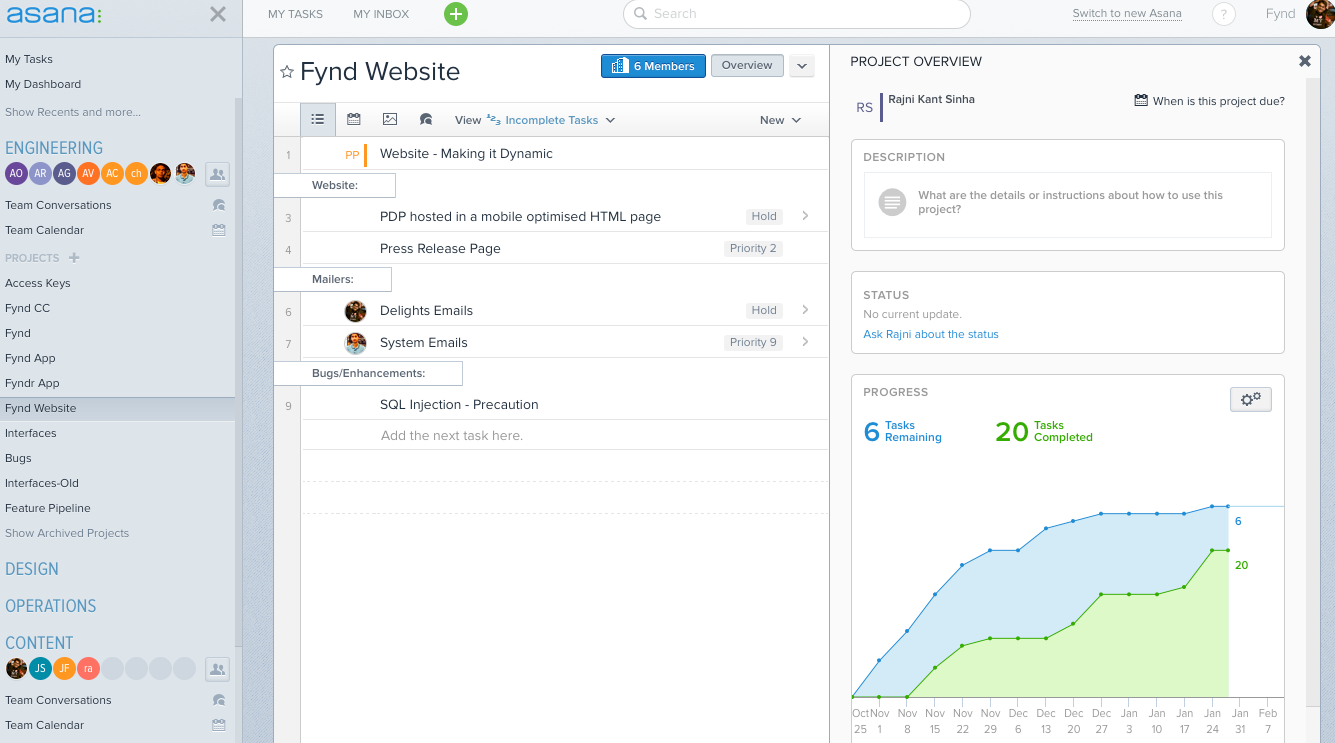Click the AR member avatar

40,173
